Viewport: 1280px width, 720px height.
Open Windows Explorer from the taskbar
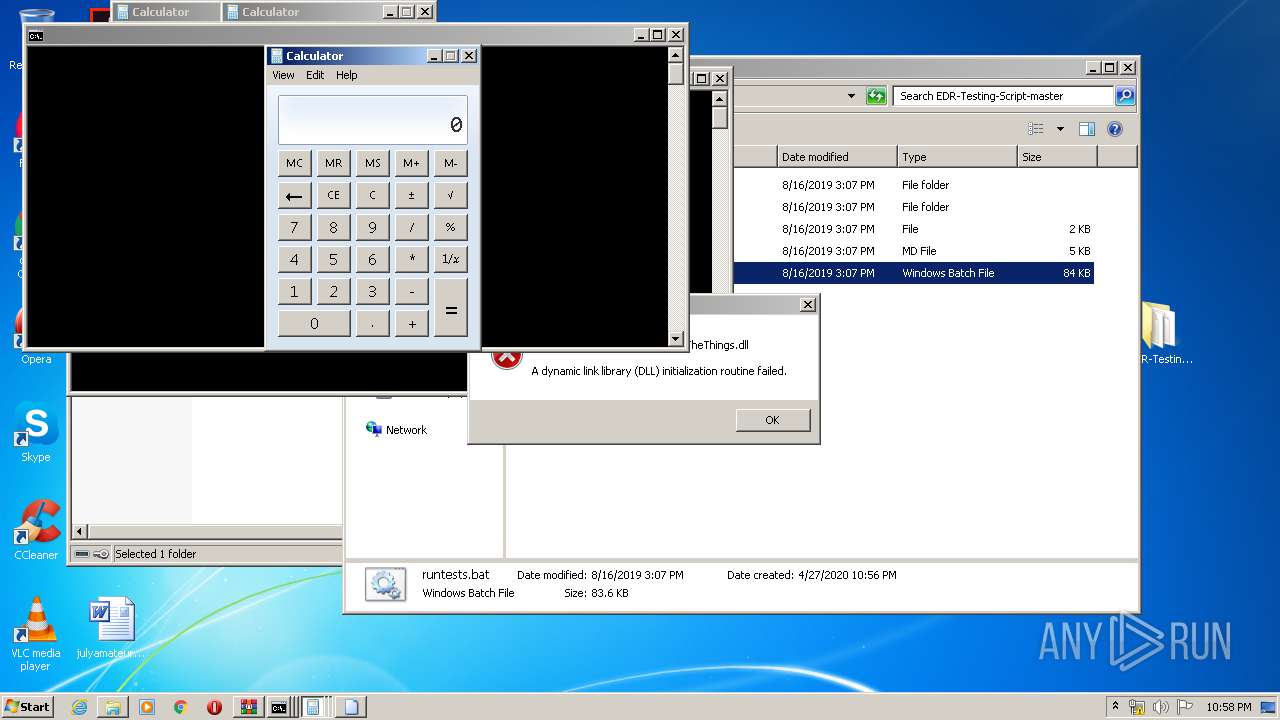tap(113, 707)
